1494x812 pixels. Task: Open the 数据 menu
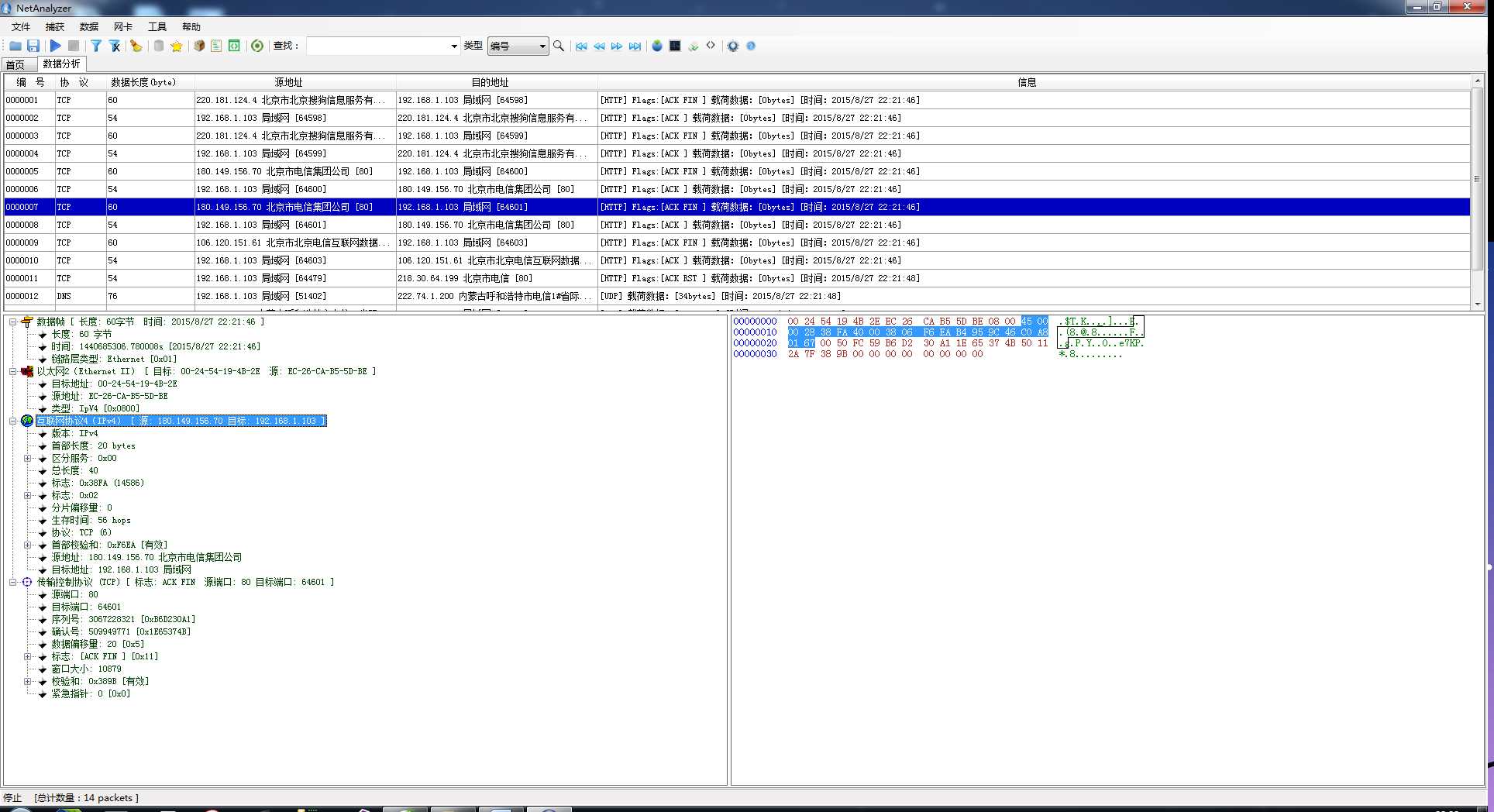89,26
